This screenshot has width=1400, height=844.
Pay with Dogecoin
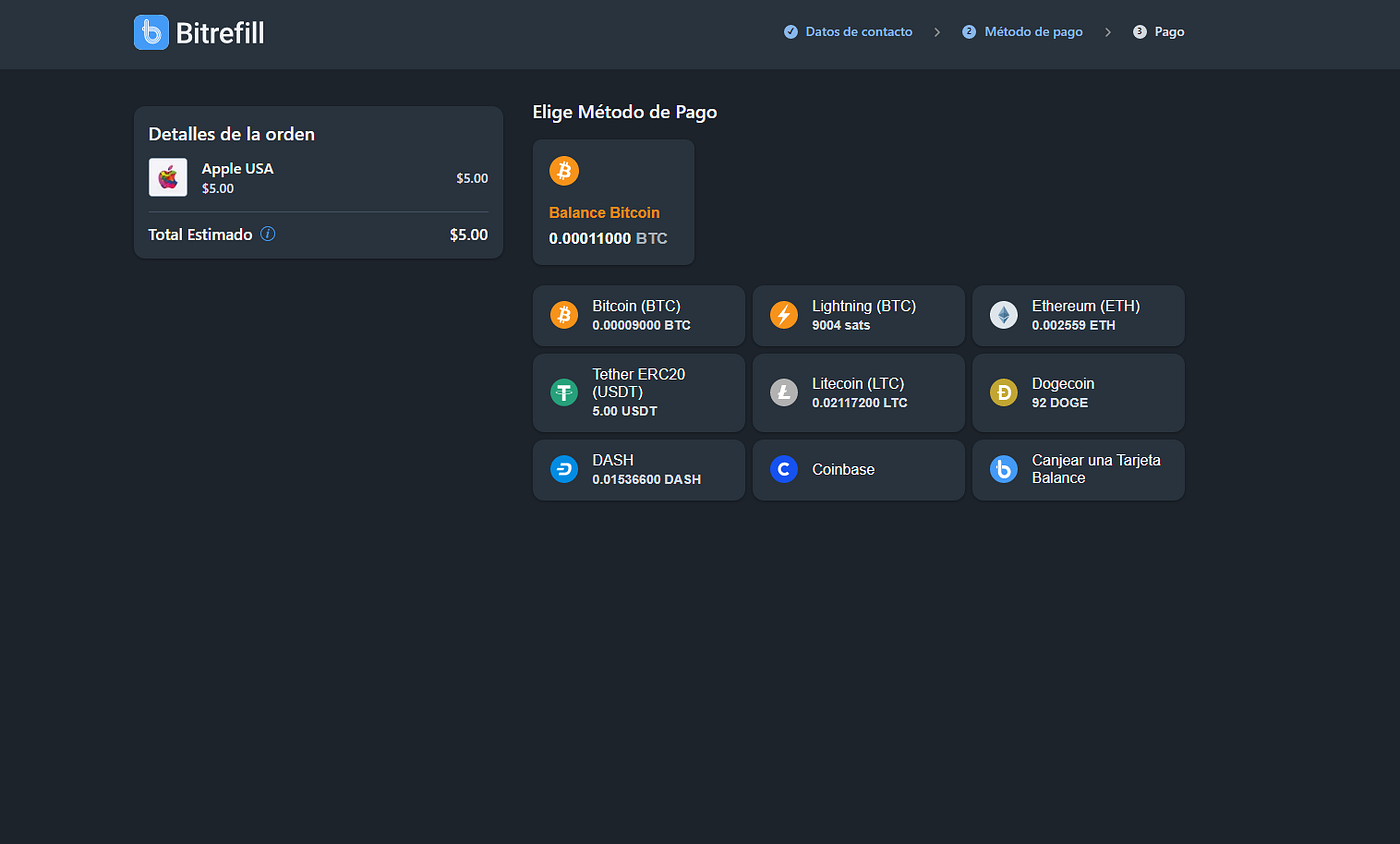[1079, 392]
